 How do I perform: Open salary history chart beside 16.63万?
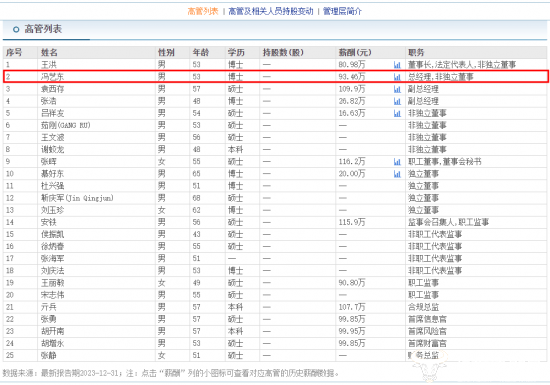(397, 113)
